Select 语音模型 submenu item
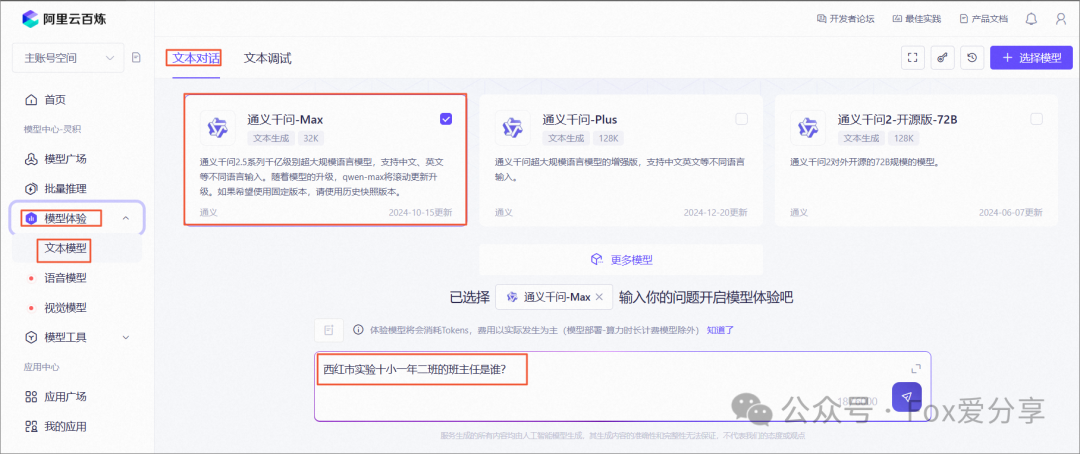The height and width of the screenshot is (454, 1080). (65, 278)
